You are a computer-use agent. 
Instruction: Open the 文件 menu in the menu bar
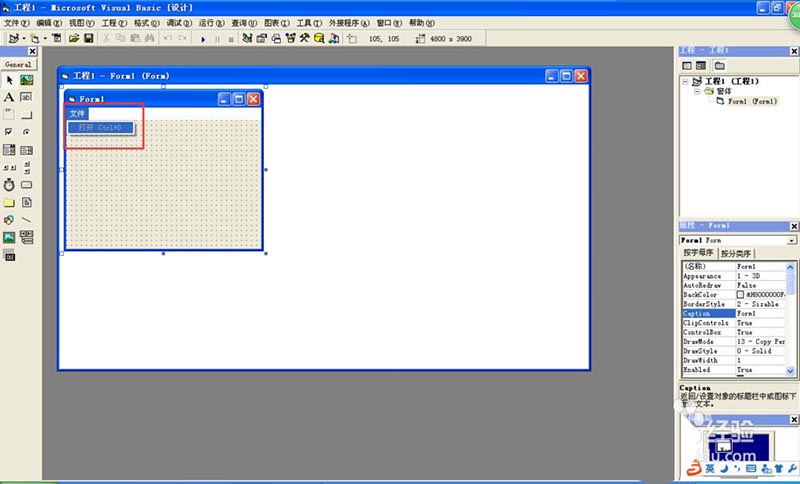pos(16,23)
